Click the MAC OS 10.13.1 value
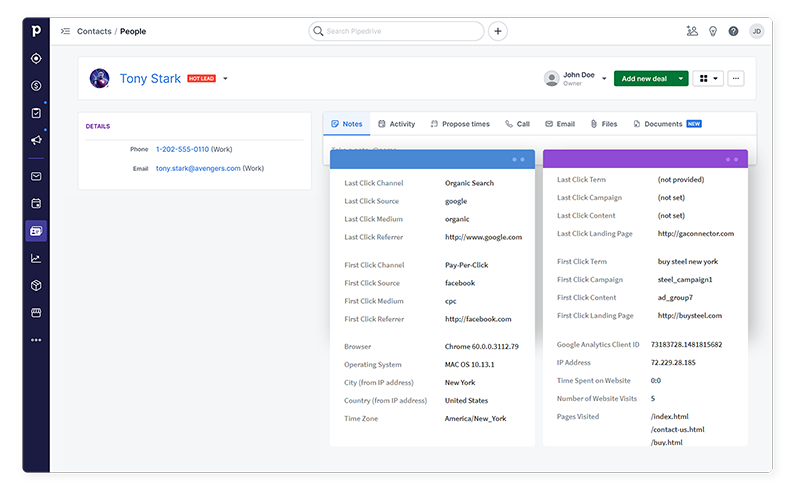 click(x=469, y=365)
